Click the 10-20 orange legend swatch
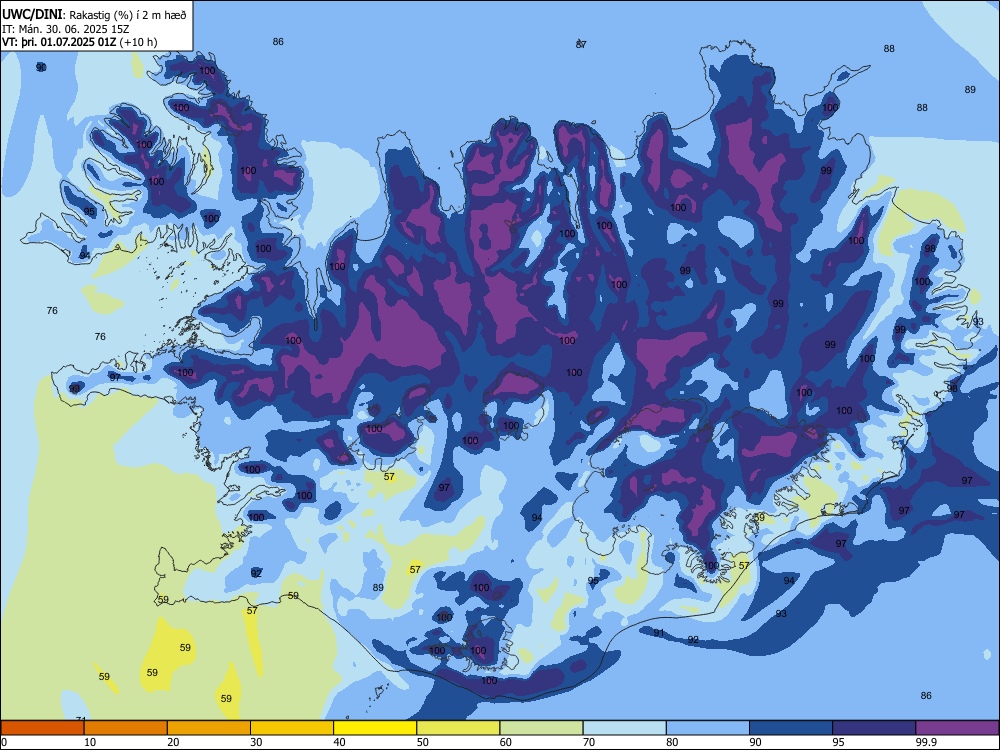 coord(126,728)
